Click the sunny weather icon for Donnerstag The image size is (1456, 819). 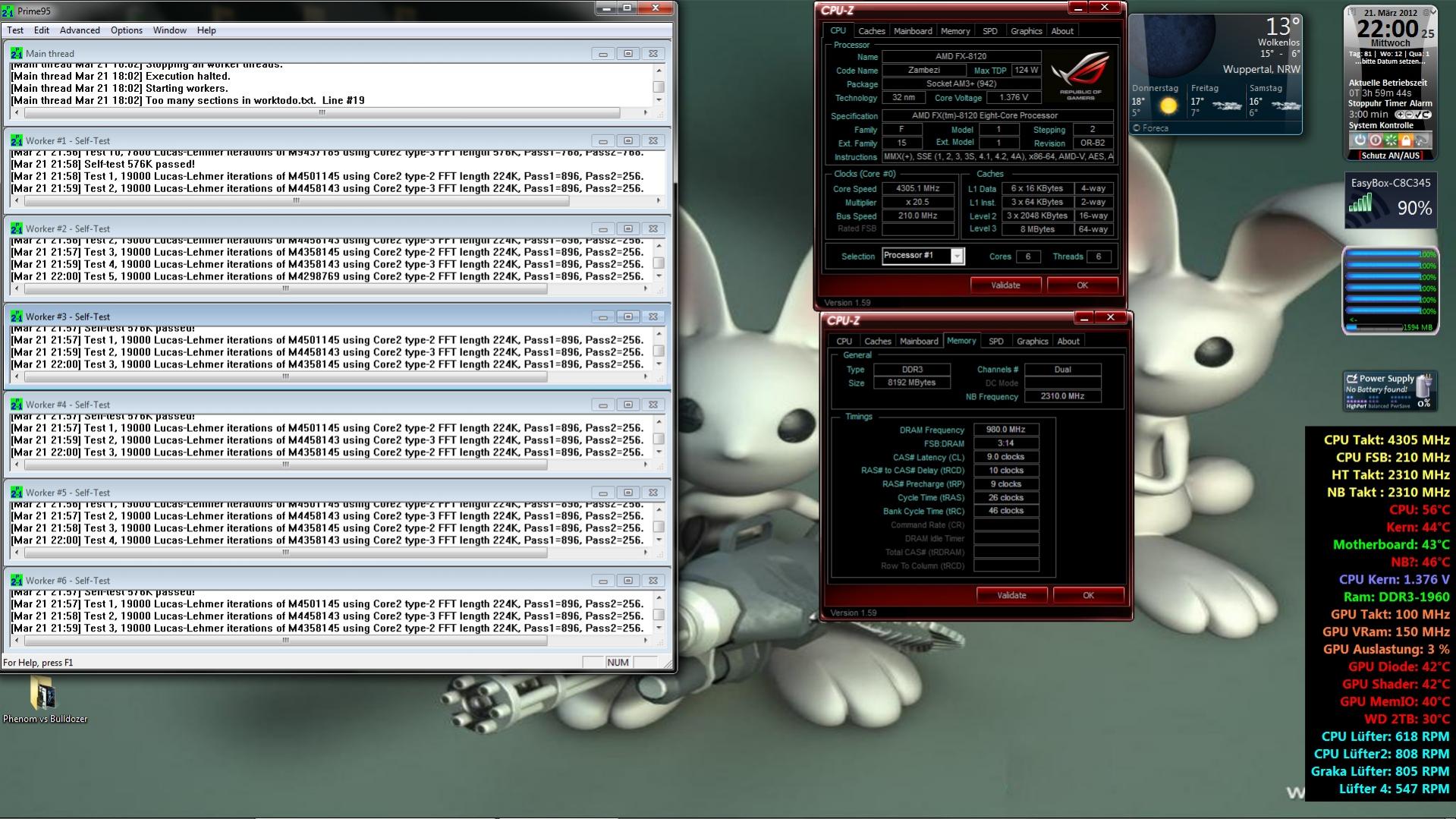(x=1168, y=106)
